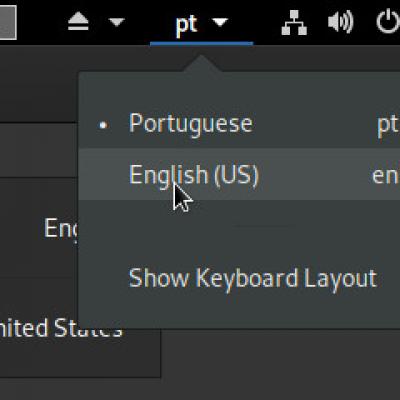Viewport: 400px width, 400px height.
Task: Choose the Portuguese input source
Action: click(239, 124)
